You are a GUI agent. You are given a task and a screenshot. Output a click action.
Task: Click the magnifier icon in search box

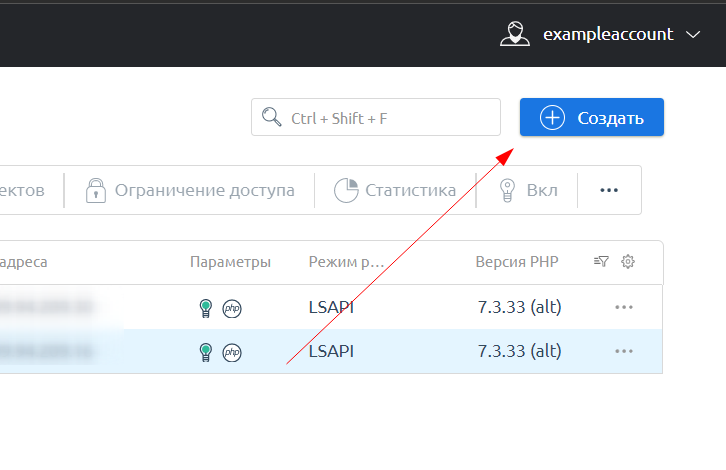click(x=270, y=117)
